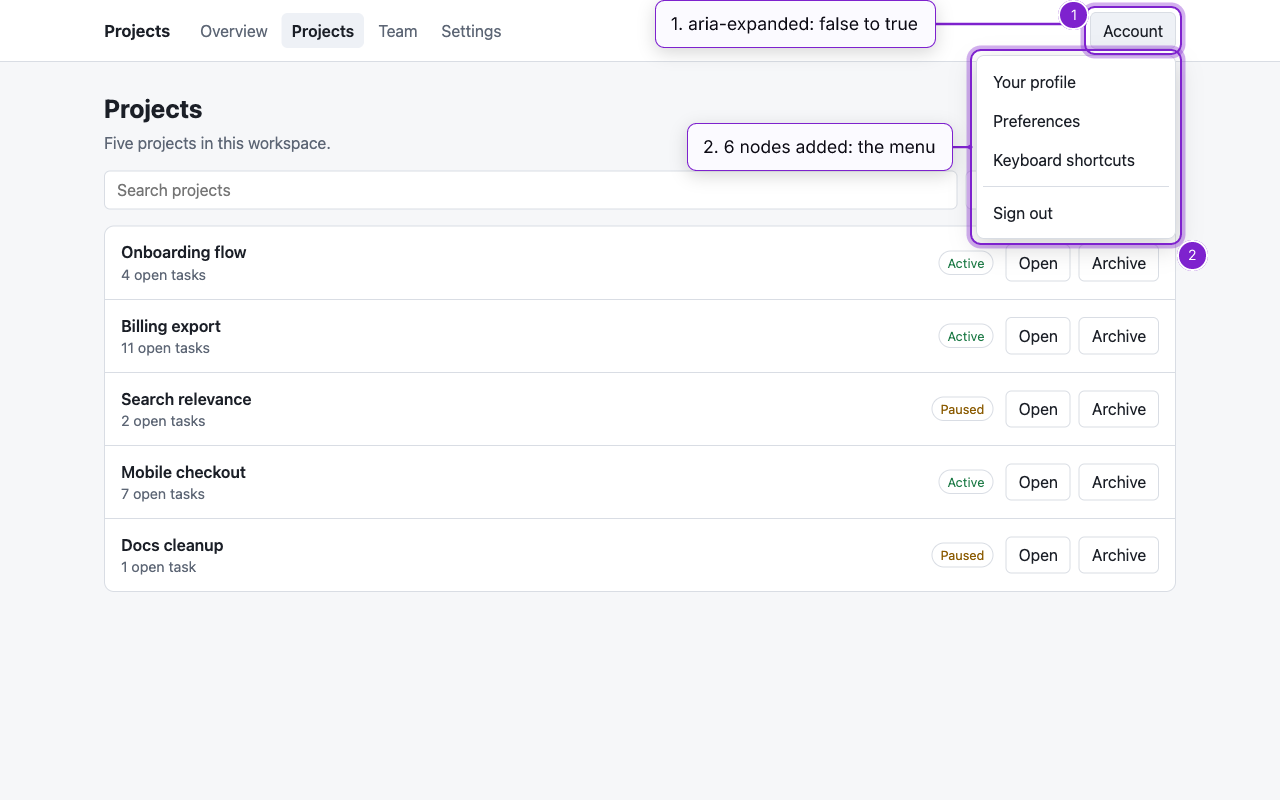Viewport: 1280px width, 800px height.
Task: Click Paused badge on Search relevance
Action: pos(962,409)
